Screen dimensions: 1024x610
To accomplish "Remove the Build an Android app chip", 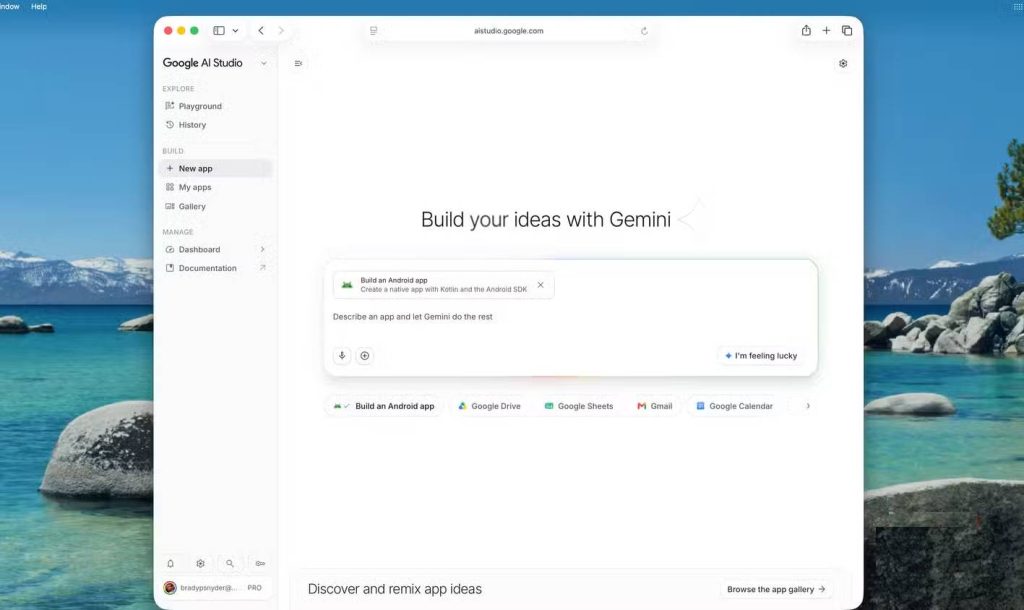I will coord(540,285).
